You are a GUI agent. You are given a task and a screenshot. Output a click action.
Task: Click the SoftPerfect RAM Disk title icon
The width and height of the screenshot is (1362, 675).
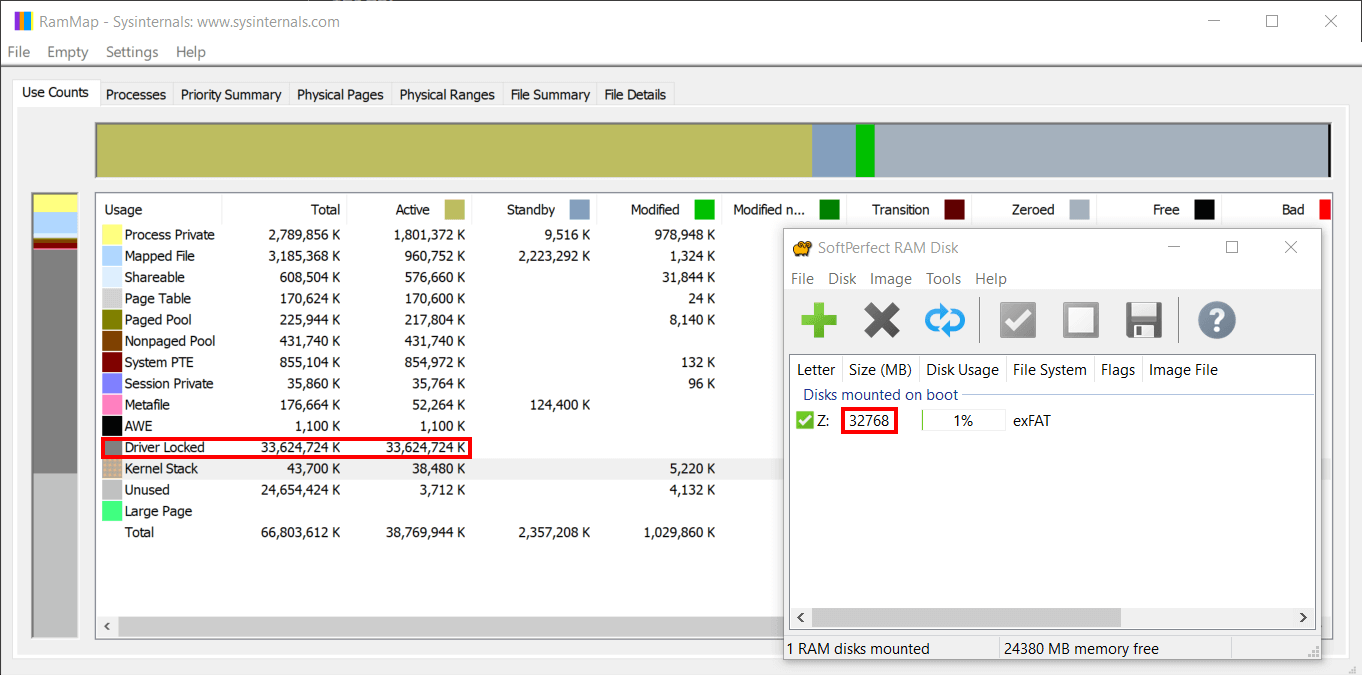801,248
